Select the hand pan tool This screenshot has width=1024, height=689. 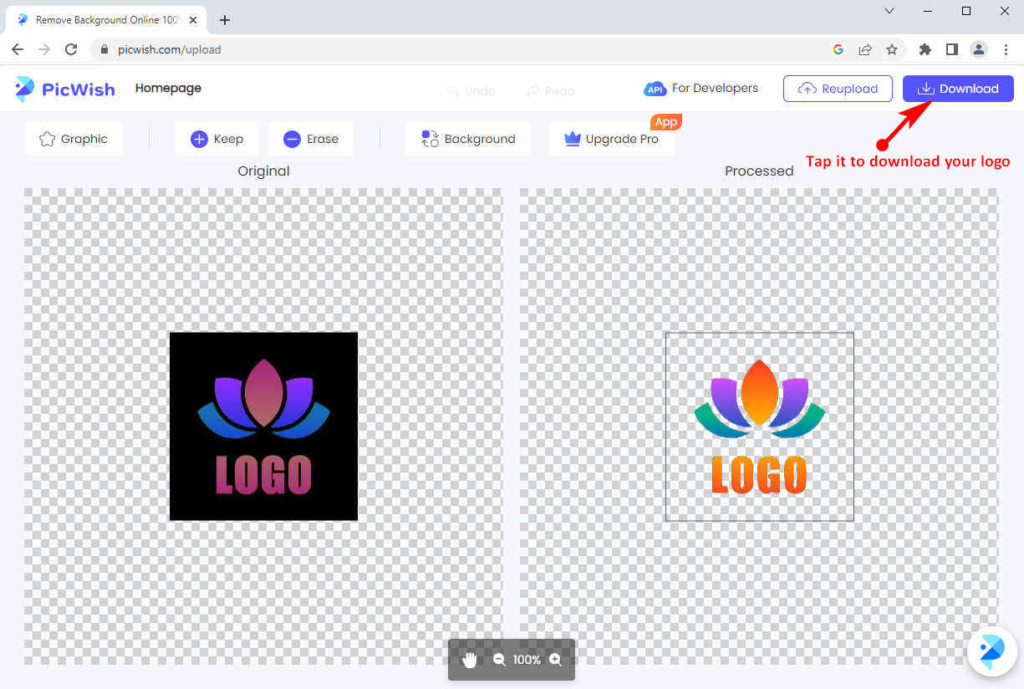pyautogui.click(x=469, y=659)
